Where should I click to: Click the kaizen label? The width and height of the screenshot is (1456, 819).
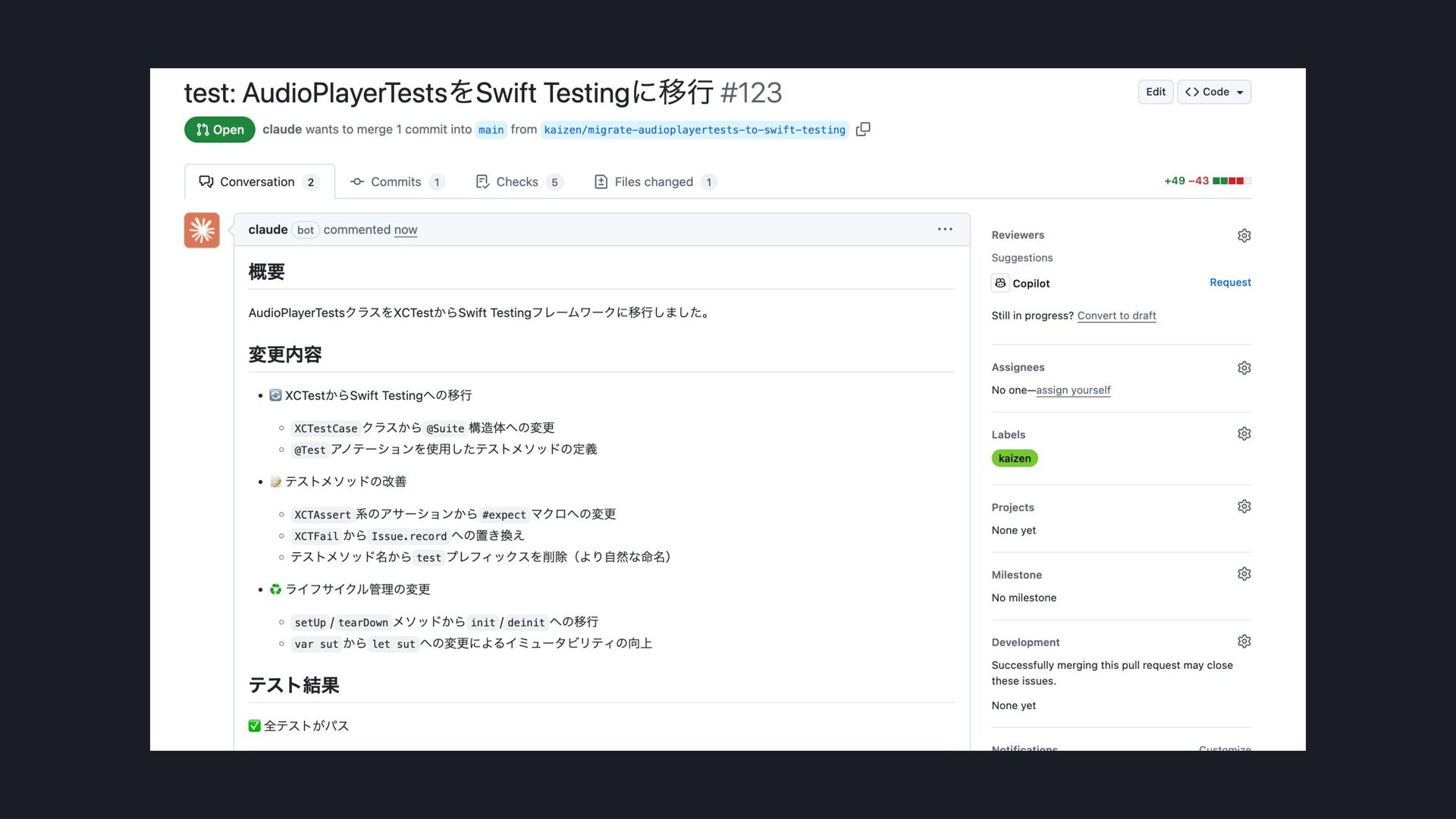1015,458
